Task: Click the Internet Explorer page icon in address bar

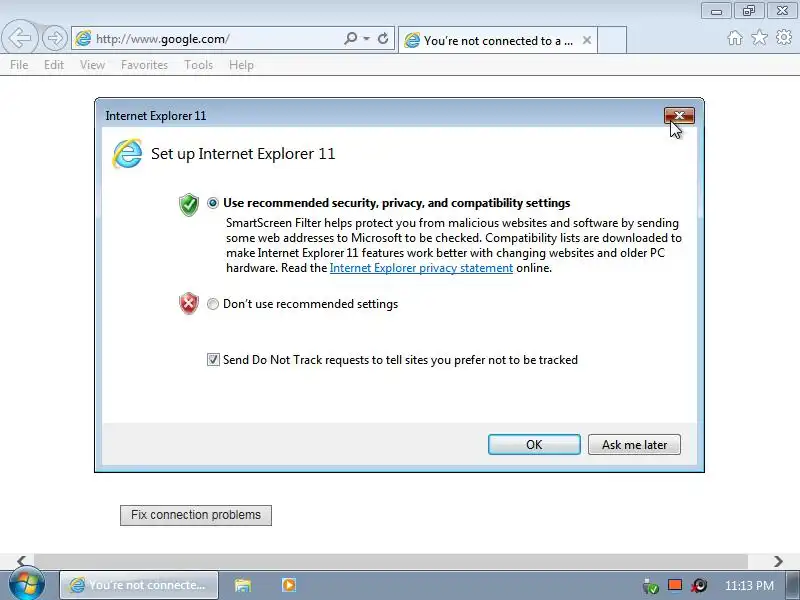Action: 83,38
